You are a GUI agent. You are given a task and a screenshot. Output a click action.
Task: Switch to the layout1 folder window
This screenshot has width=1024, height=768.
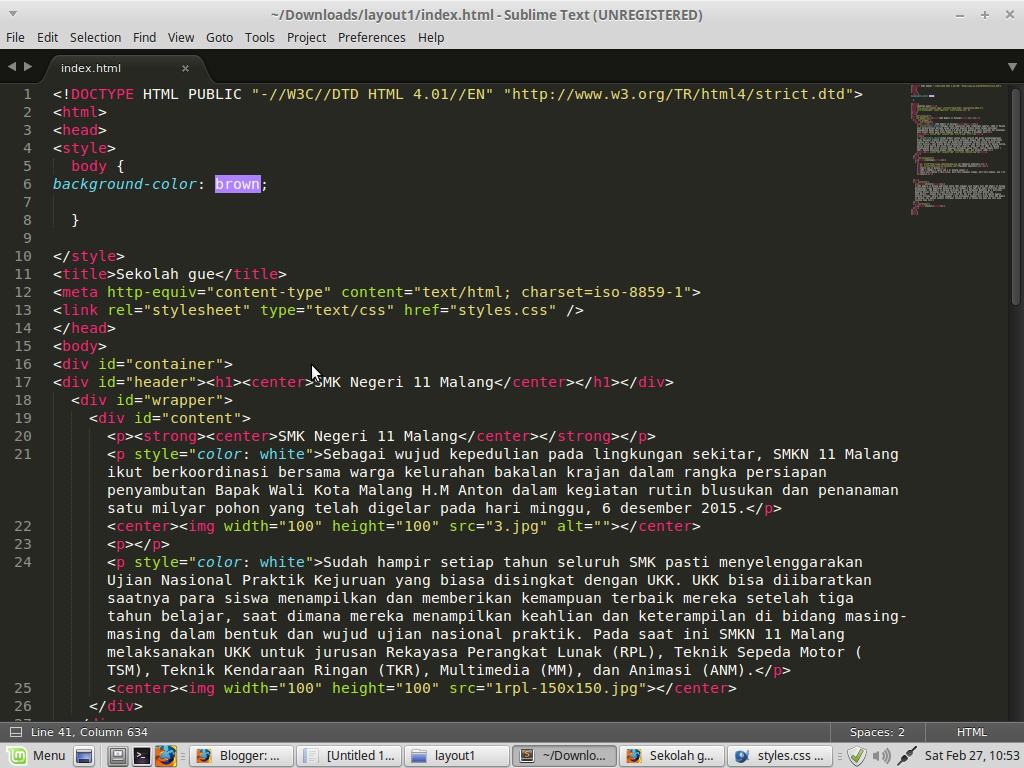point(456,756)
